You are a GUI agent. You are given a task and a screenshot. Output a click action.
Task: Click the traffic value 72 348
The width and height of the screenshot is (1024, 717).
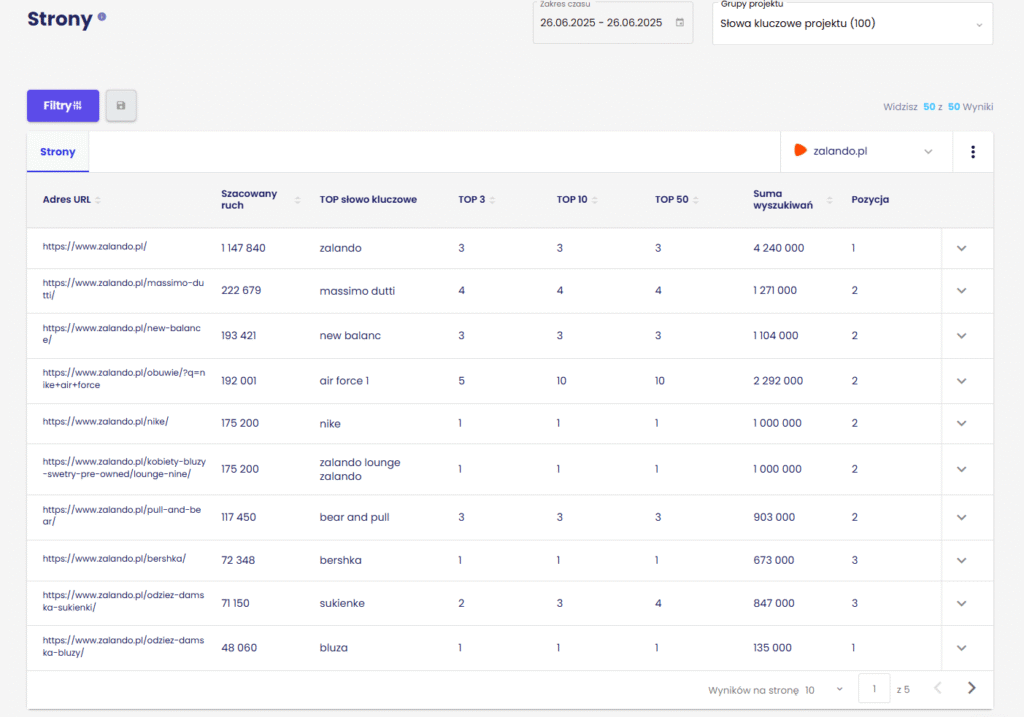pyautogui.click(x=238, y=560)
